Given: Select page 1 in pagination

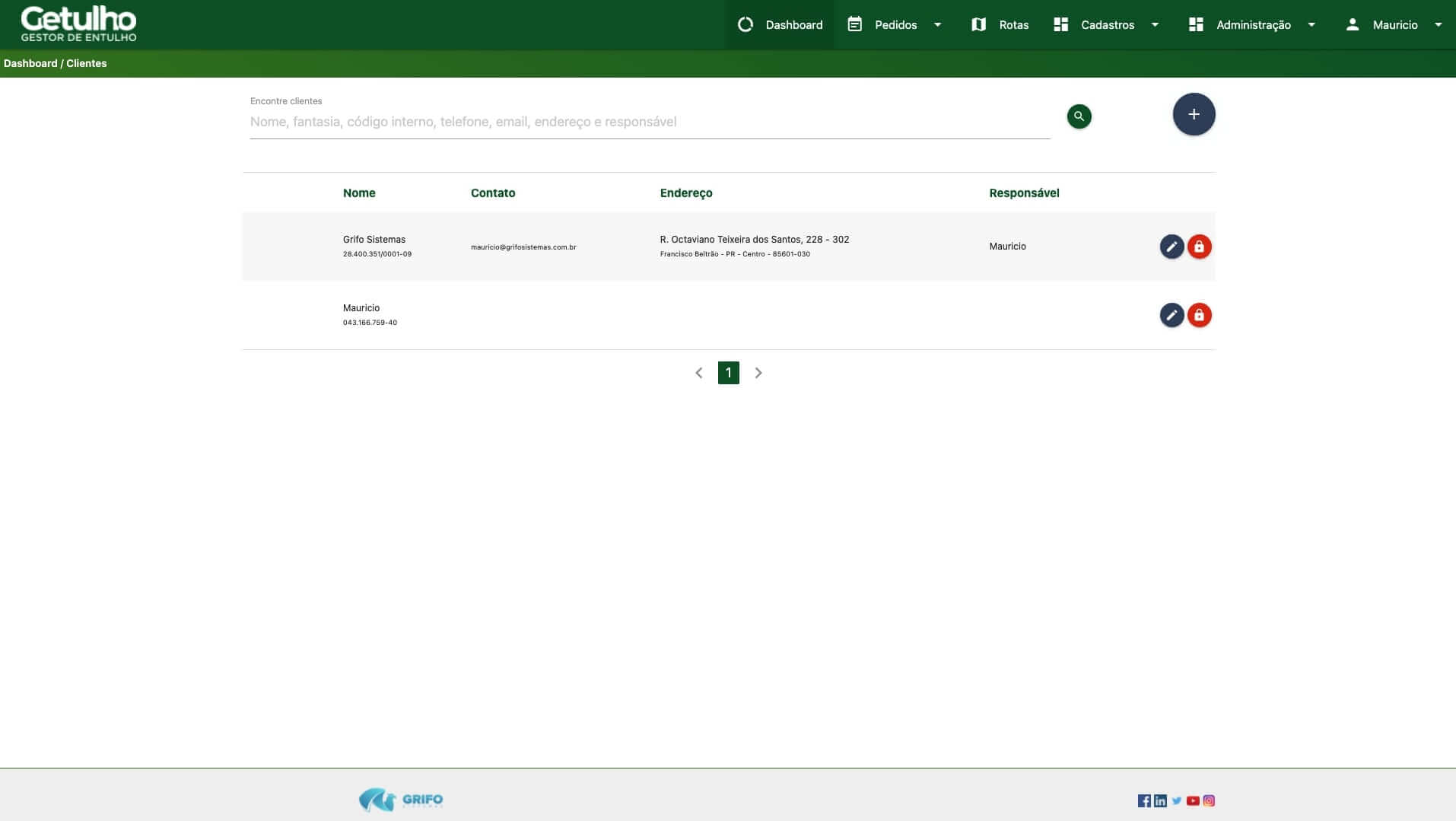Looking at the screenshot, I should [x=729, y=373].
